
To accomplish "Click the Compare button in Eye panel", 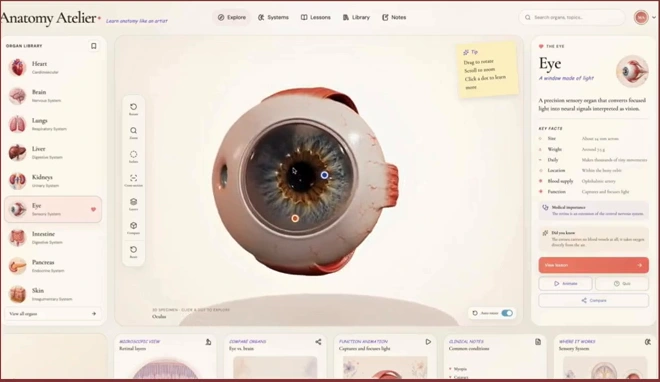I will [593, 300].
